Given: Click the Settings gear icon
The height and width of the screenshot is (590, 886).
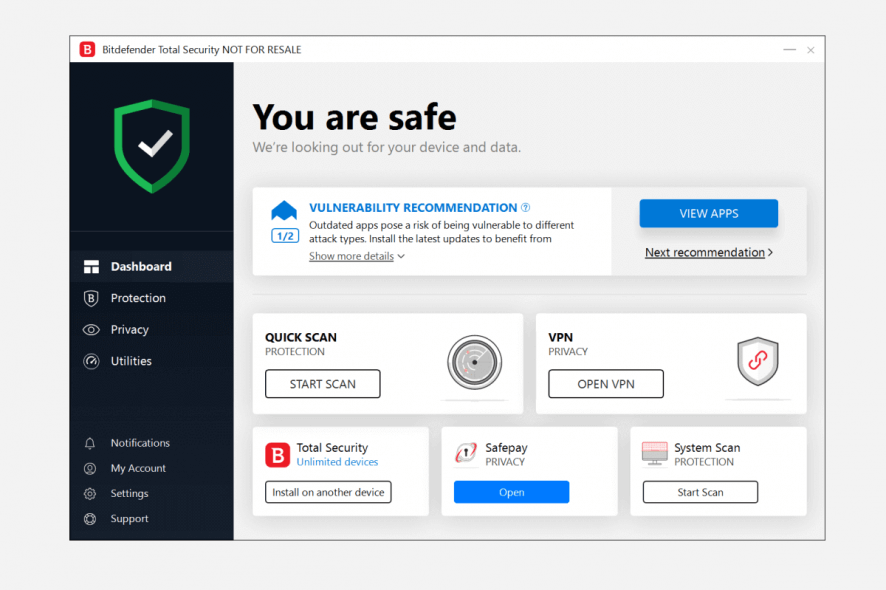Looking at the screenshot, I should pyautogui.click(x=90, y=494).
